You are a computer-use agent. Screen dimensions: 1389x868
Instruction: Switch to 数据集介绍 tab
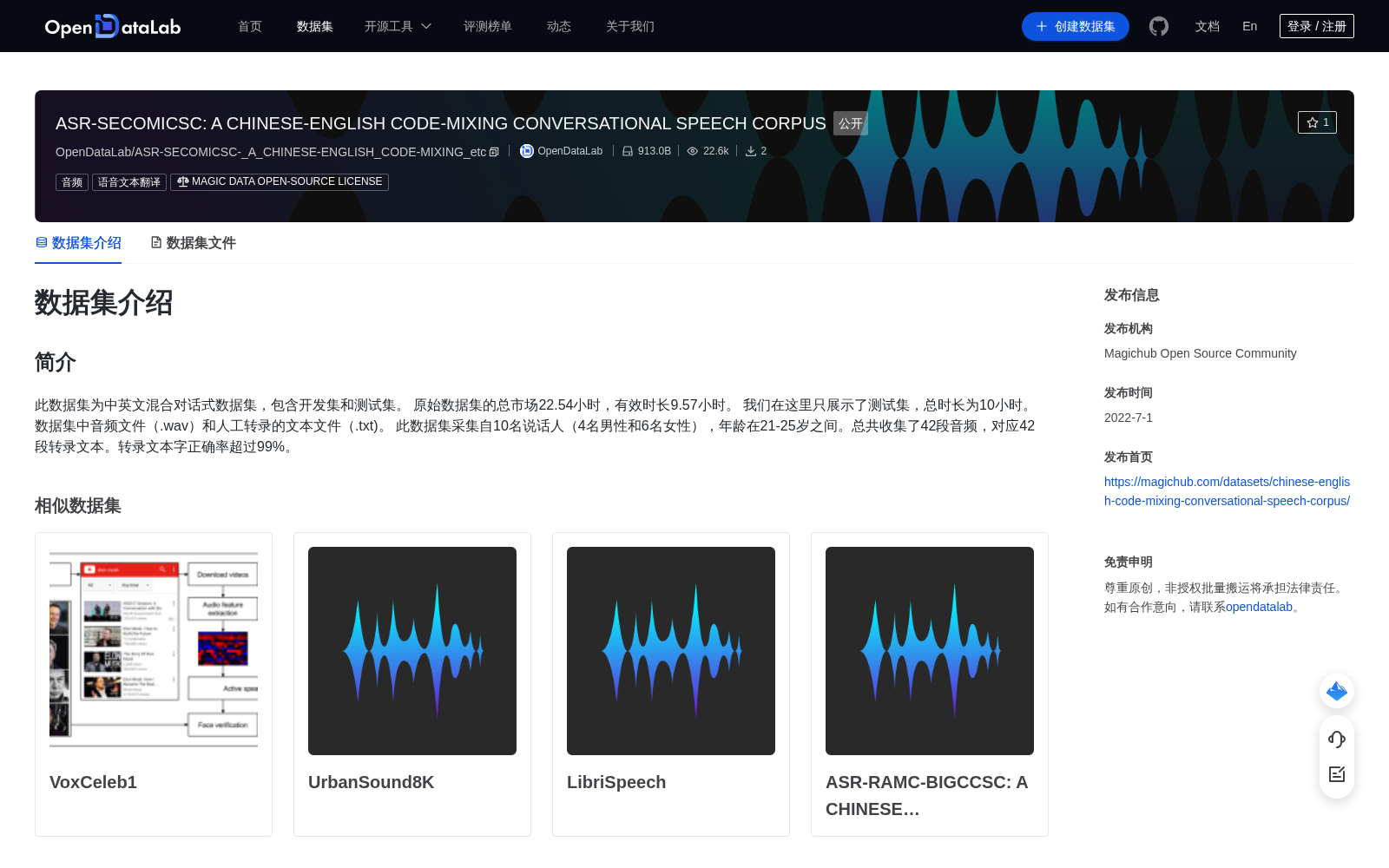78,243
